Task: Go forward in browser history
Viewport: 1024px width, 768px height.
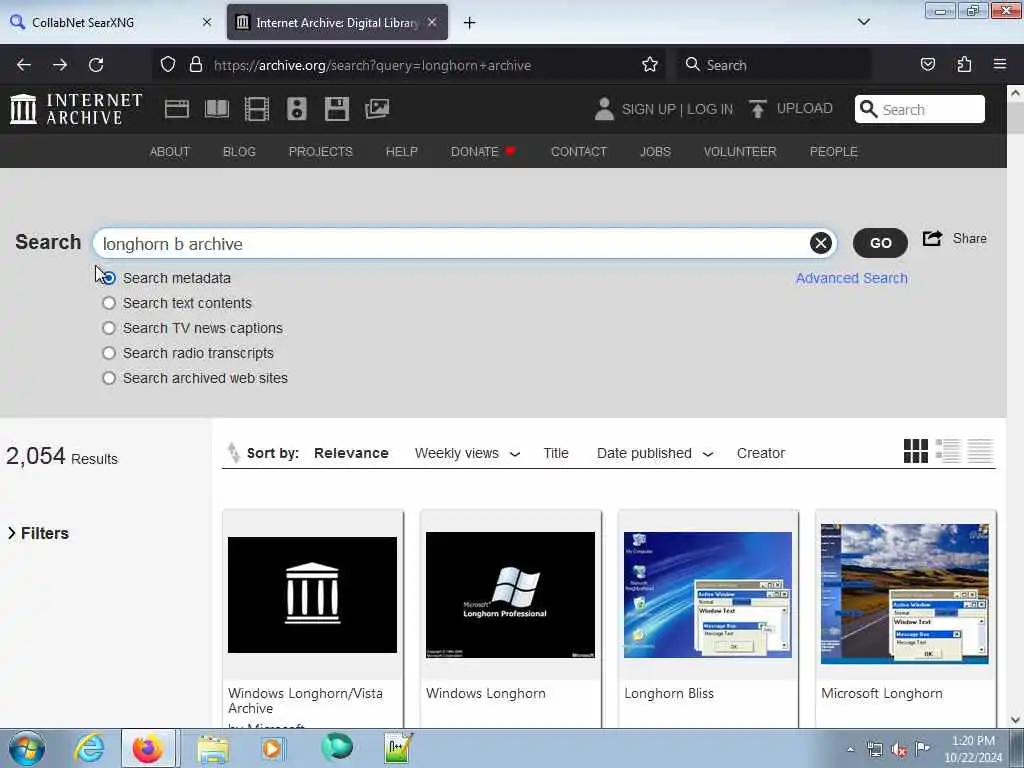Action: tap(60, 65)
